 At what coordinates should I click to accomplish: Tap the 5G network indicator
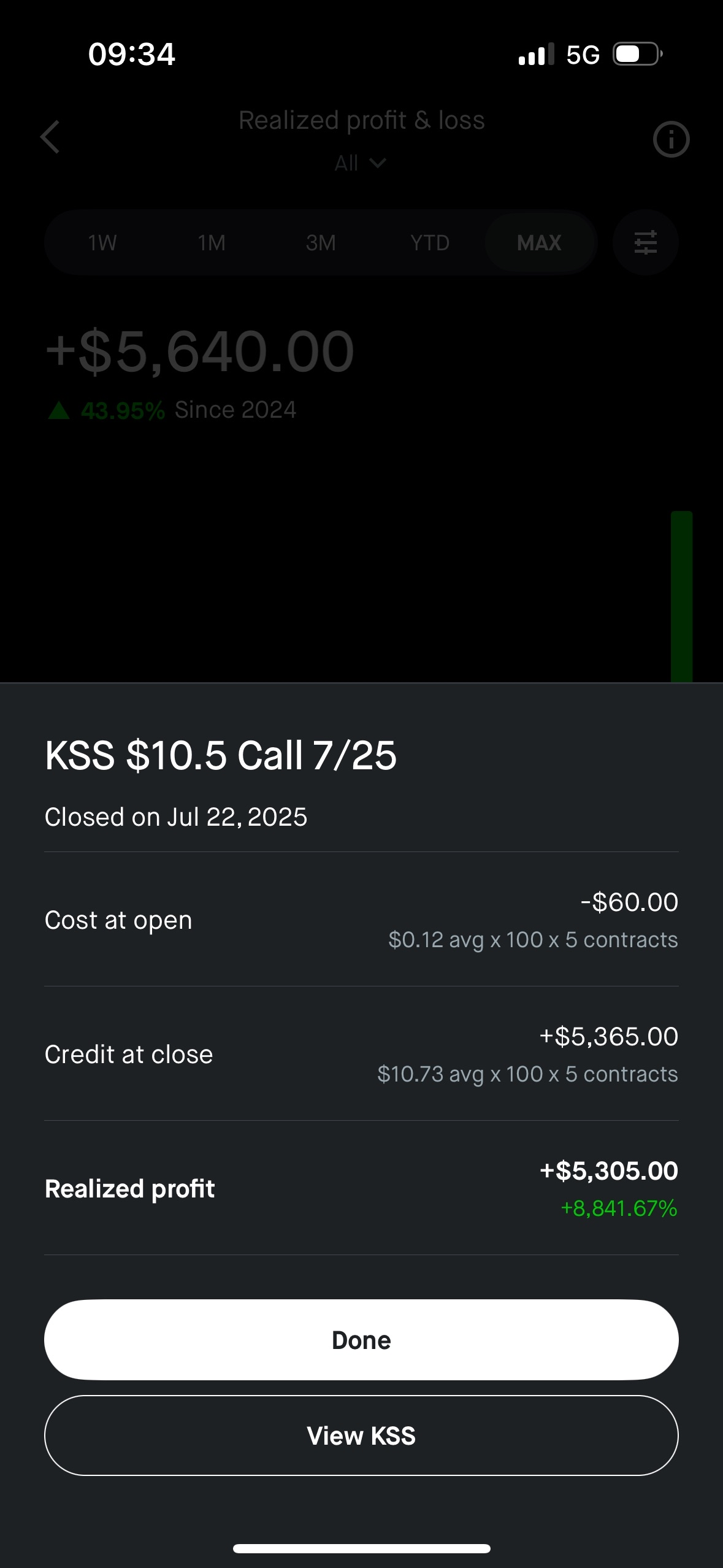coord(583,55)
